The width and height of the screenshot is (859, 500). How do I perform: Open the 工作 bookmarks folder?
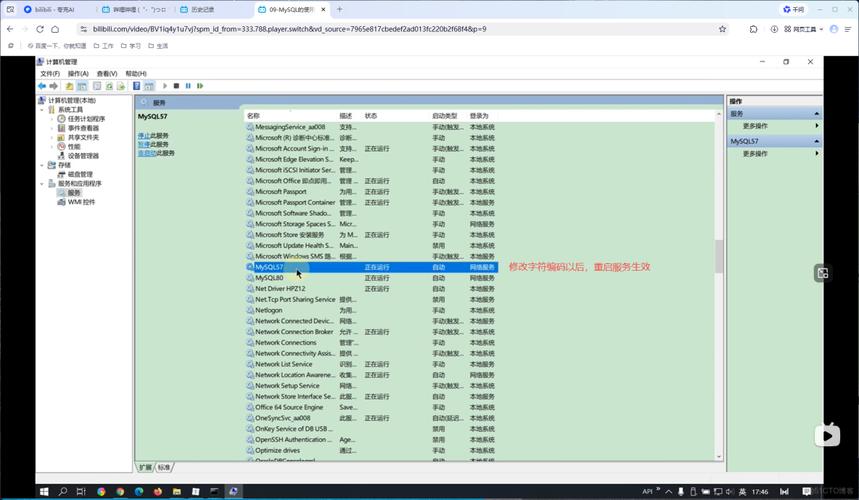[x=104, y=45]
